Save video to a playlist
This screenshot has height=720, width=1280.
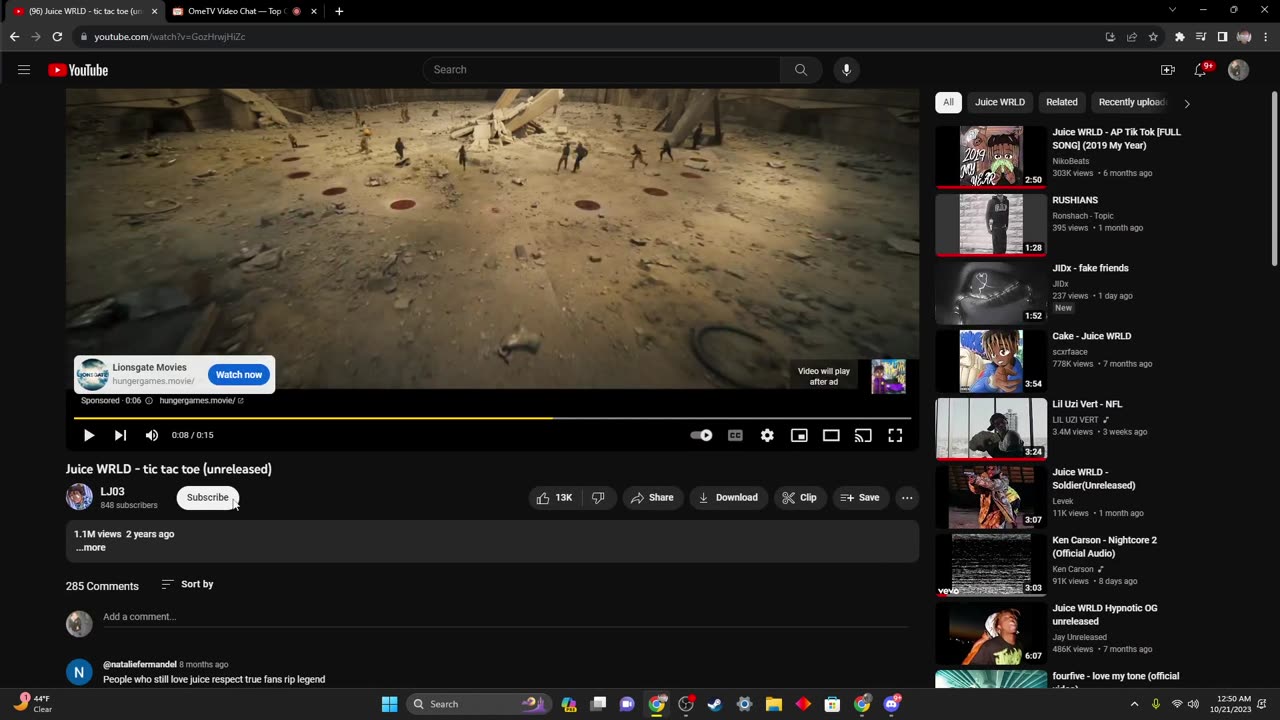click(x=860, y=498)
